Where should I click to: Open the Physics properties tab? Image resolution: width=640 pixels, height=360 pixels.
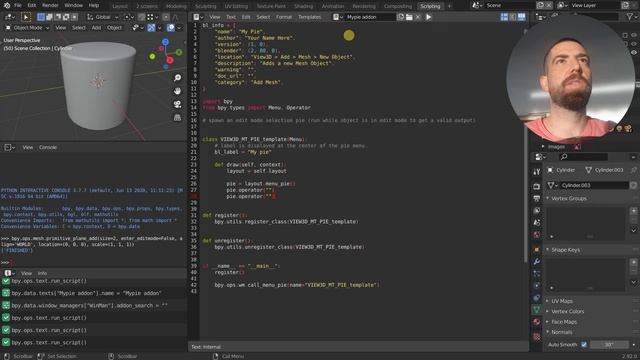tap(537, 286)
